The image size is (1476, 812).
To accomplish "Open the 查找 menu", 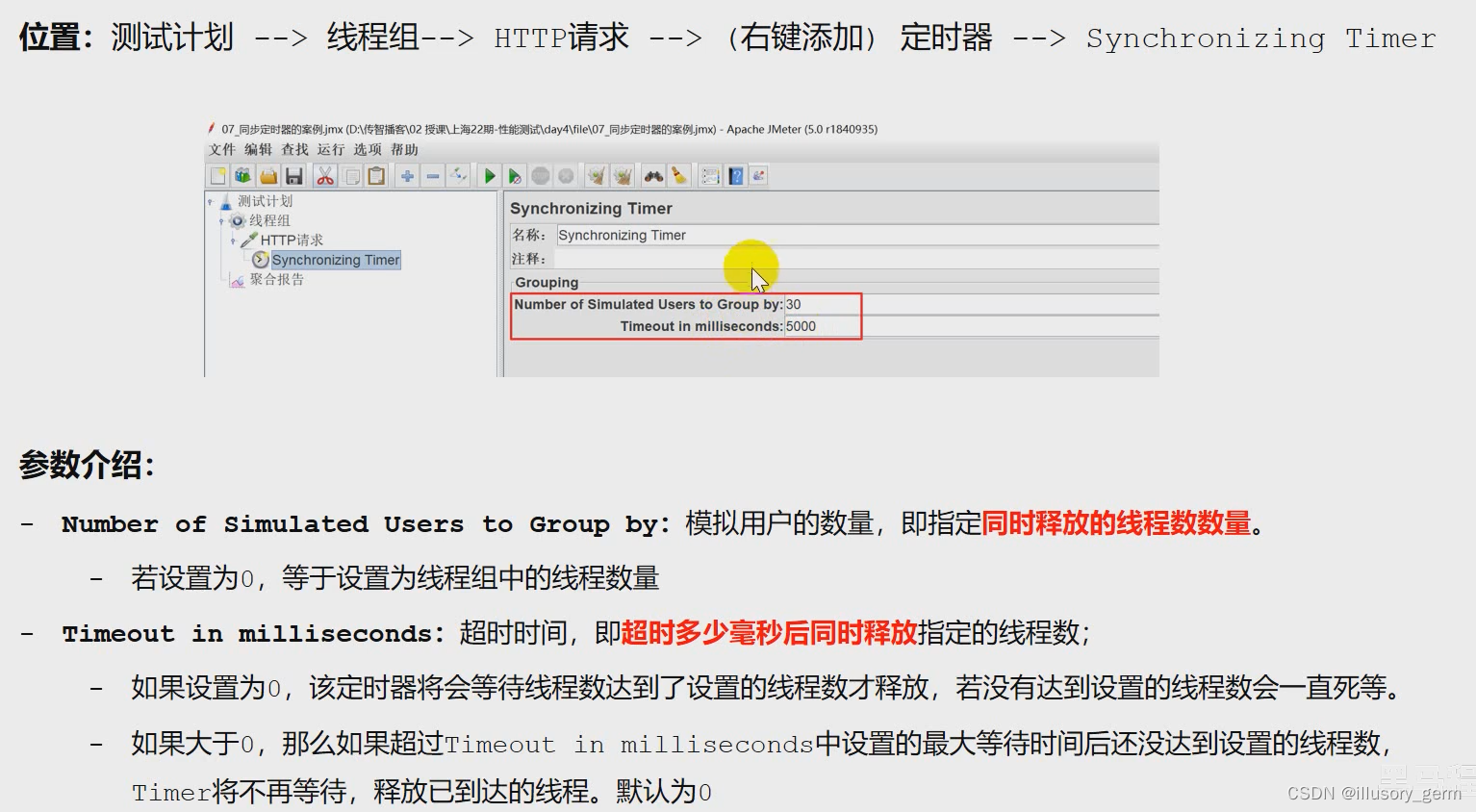I will click(294, 150).
